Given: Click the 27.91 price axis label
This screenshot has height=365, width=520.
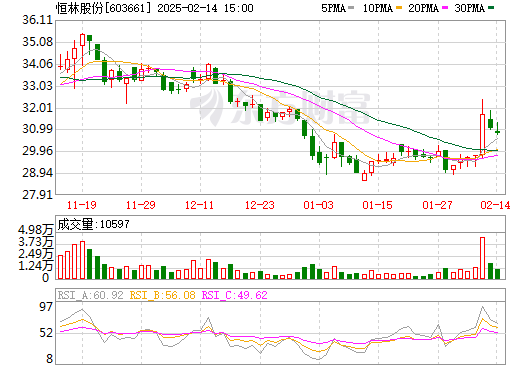Looking at the screenshot, I should (x=38, y=194).
